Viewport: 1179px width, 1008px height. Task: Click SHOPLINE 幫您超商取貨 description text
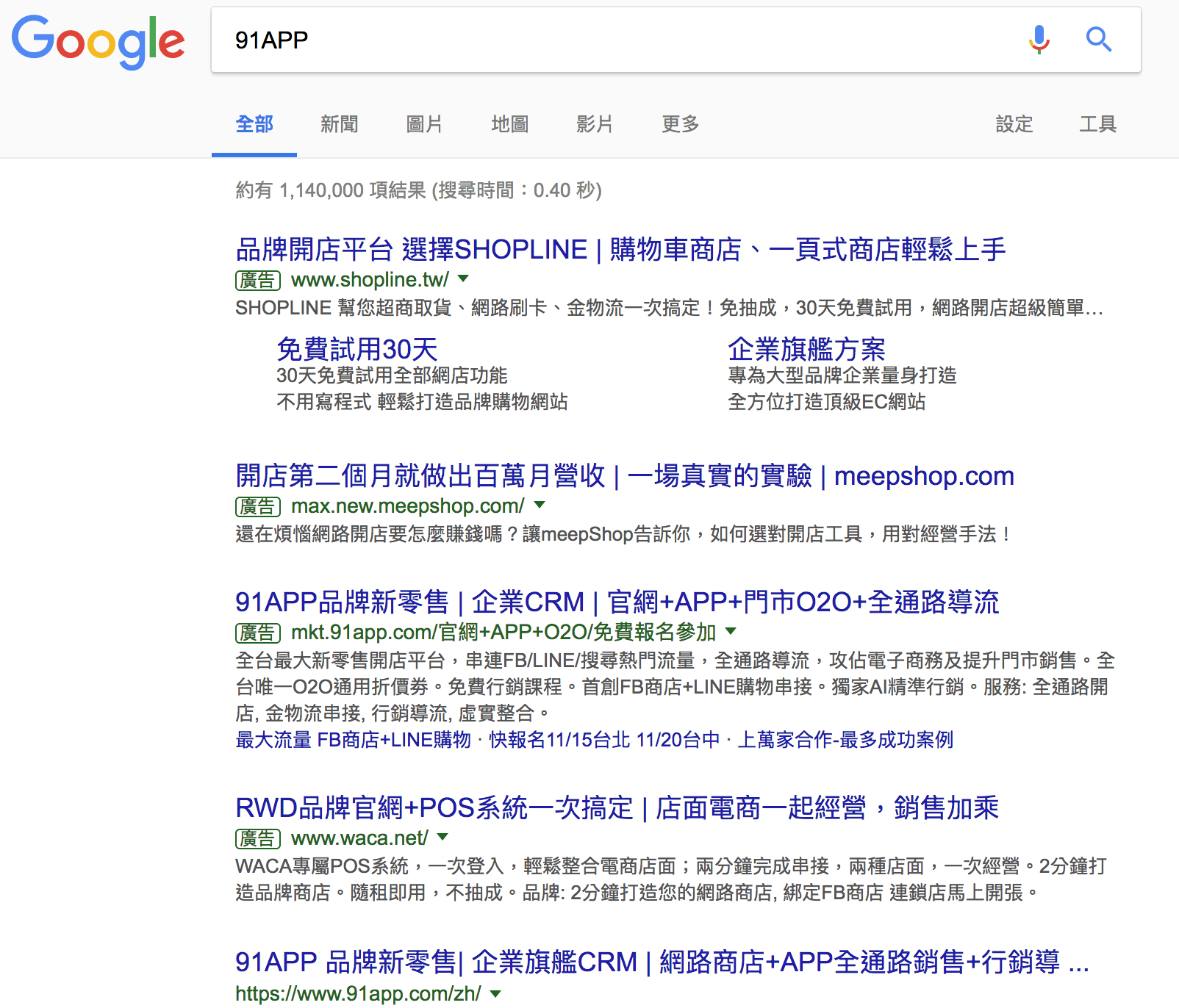pyautogui.click(x=669, y=308)
